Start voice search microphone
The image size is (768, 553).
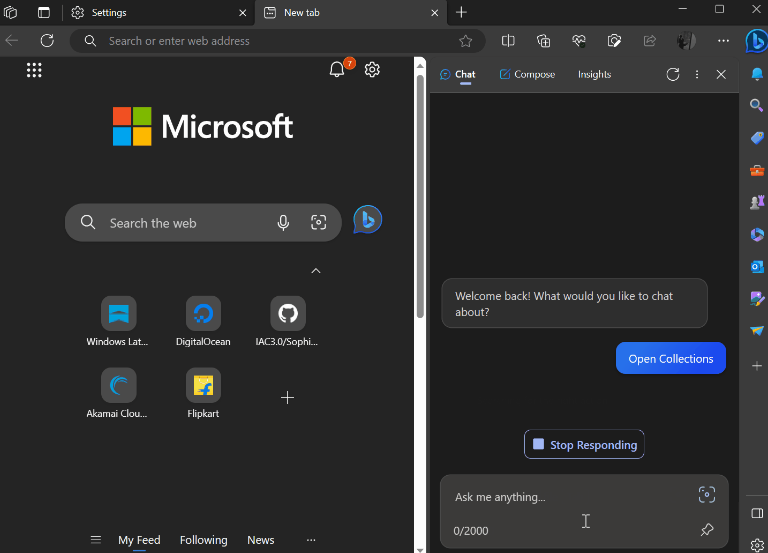283,223
